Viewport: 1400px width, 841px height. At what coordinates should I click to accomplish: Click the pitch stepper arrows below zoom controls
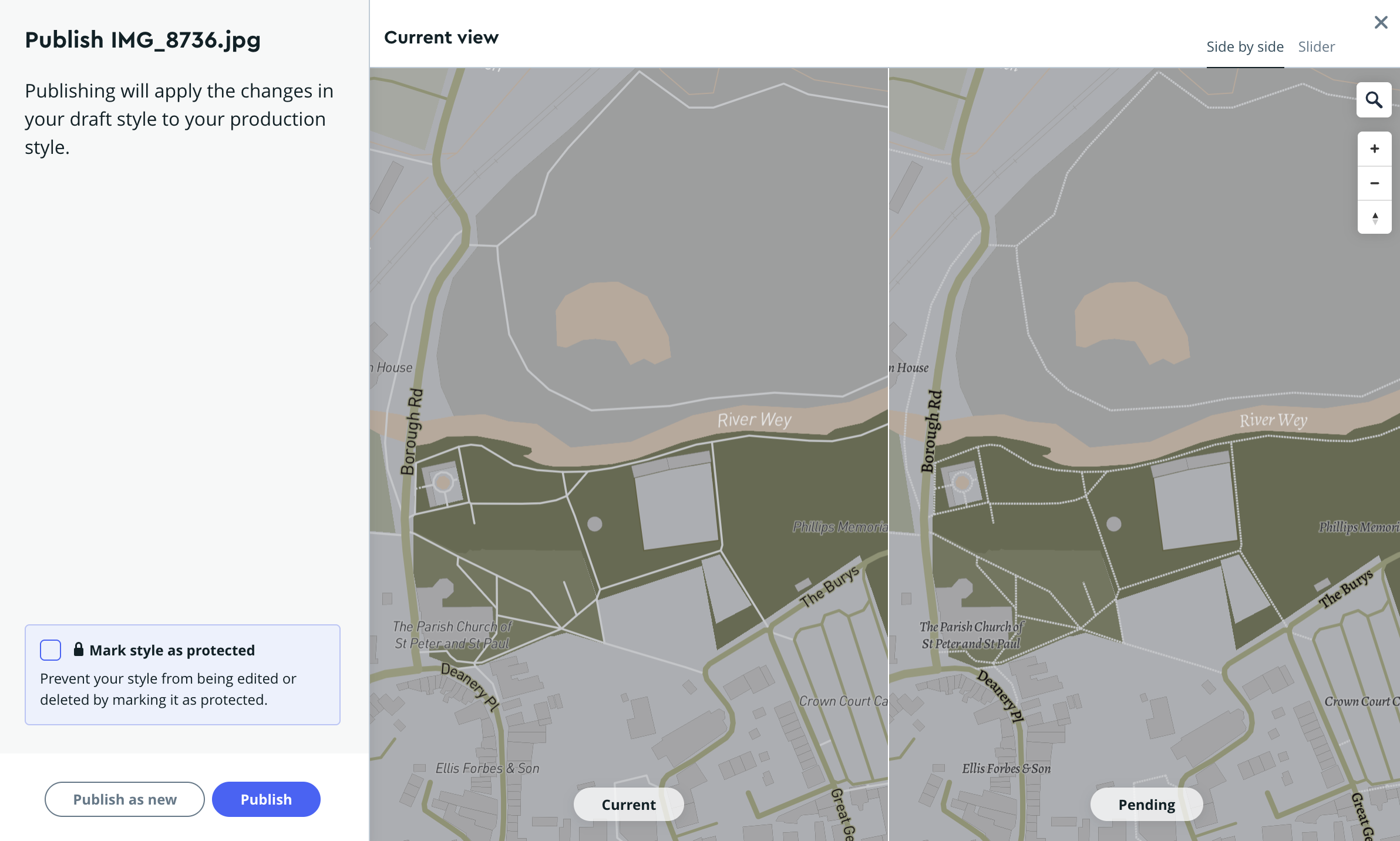1374,217
